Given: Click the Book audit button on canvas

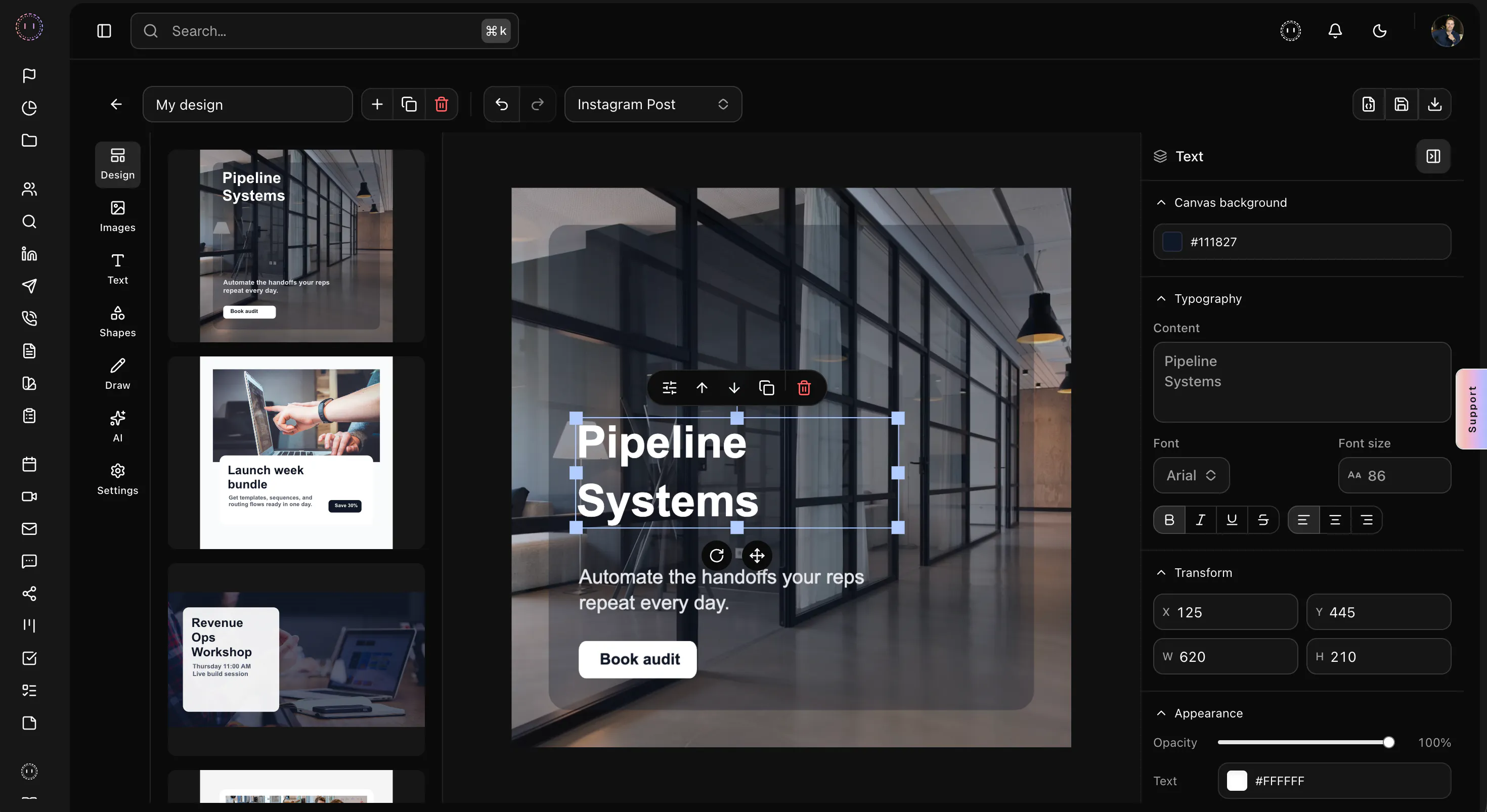Looking at the screenshot, I should [x=638, y=659].
